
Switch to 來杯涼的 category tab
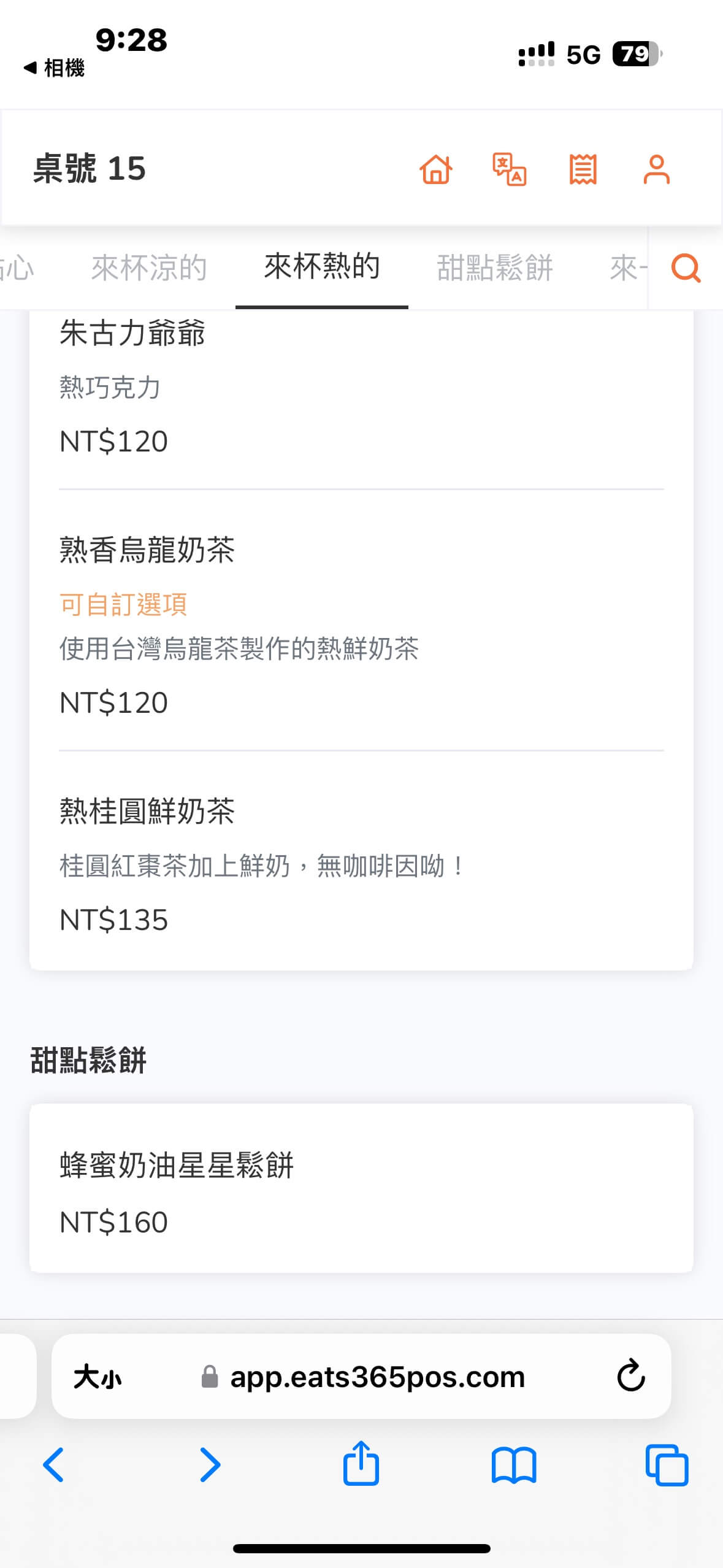pos(149,268)
